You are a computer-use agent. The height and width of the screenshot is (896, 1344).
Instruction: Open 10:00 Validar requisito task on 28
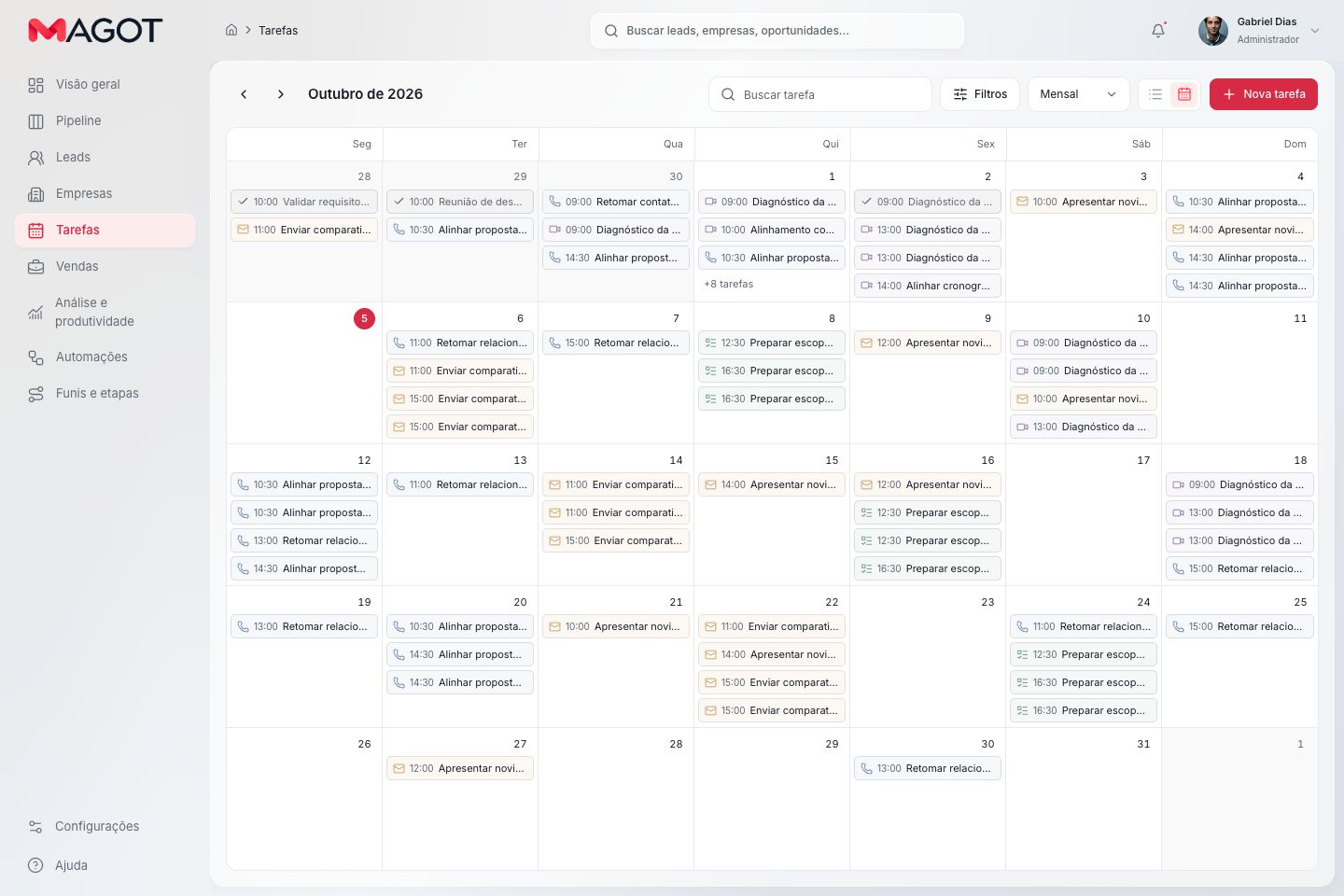(304, 202)
